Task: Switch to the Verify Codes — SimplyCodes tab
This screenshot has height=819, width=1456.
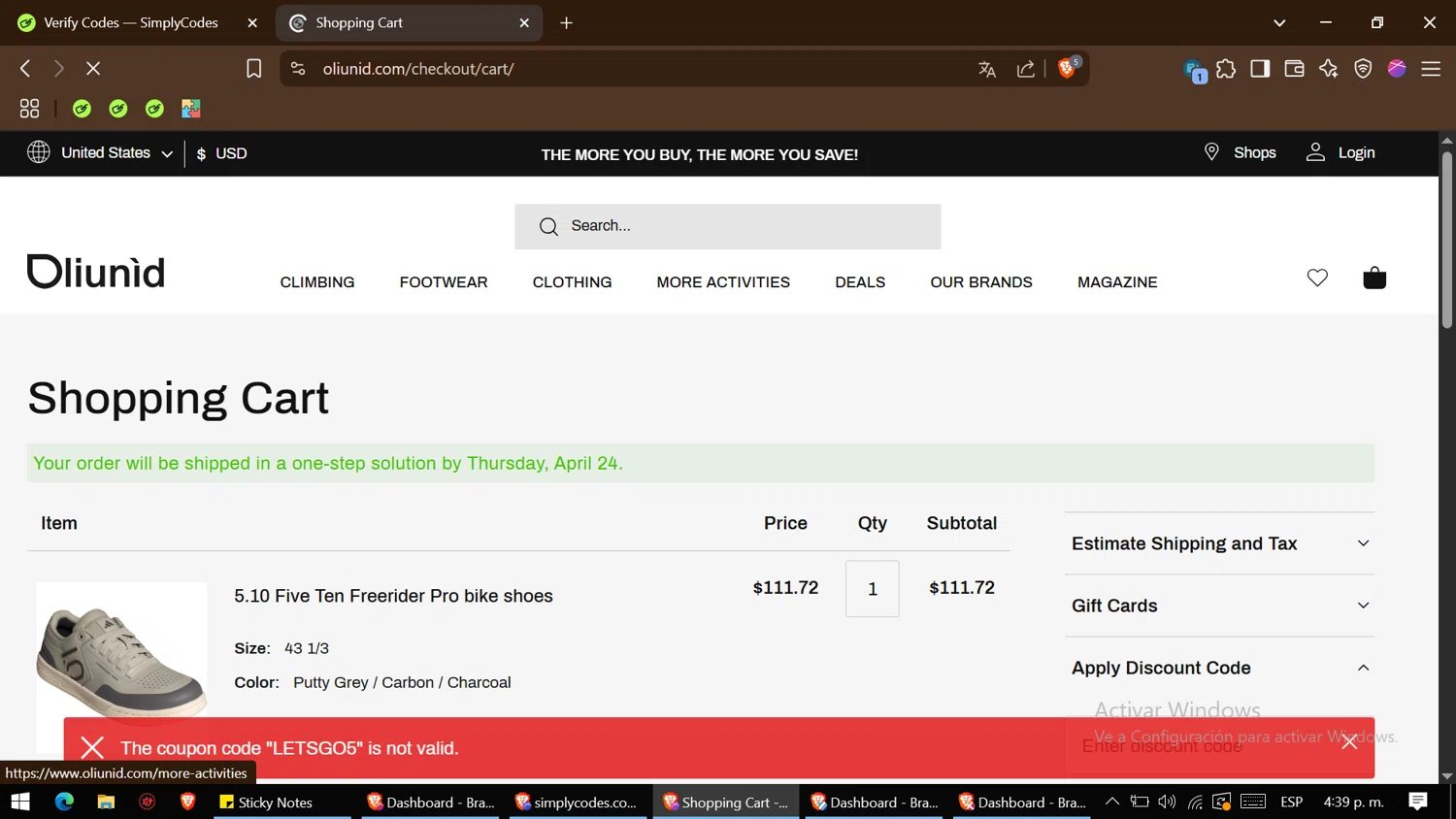Action: (x=131, y=22)
